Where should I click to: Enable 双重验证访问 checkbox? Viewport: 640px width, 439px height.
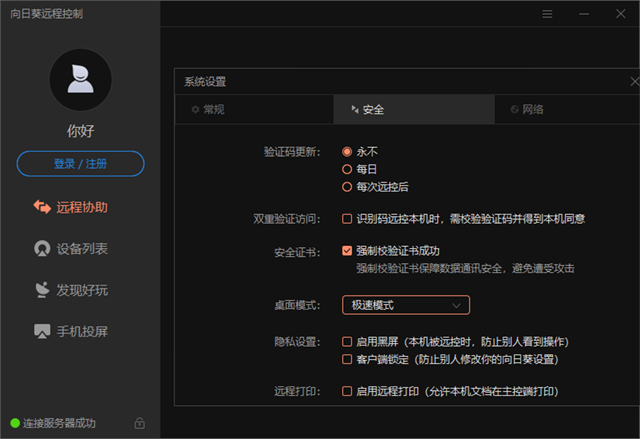(x=347, y=219)
